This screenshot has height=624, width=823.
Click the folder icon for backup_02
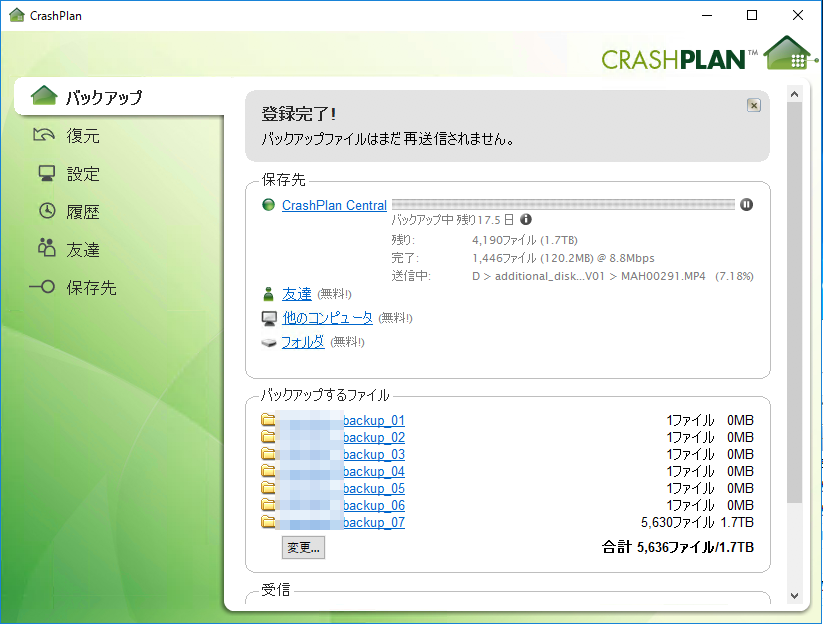coord(268,436)
